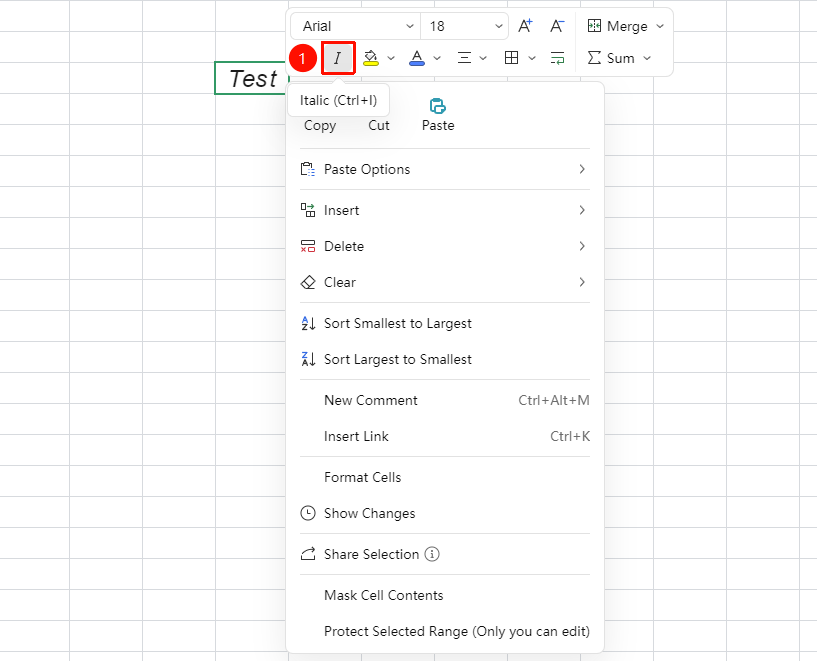
Task: Apply the horizontal alignment icon
Action: tap(464, 58)
